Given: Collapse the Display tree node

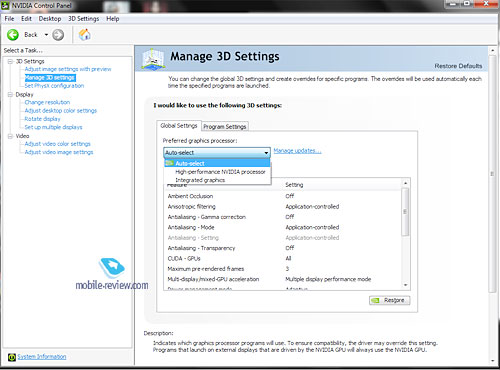Looking at the screenshot, I should click(x=10, y=95).
